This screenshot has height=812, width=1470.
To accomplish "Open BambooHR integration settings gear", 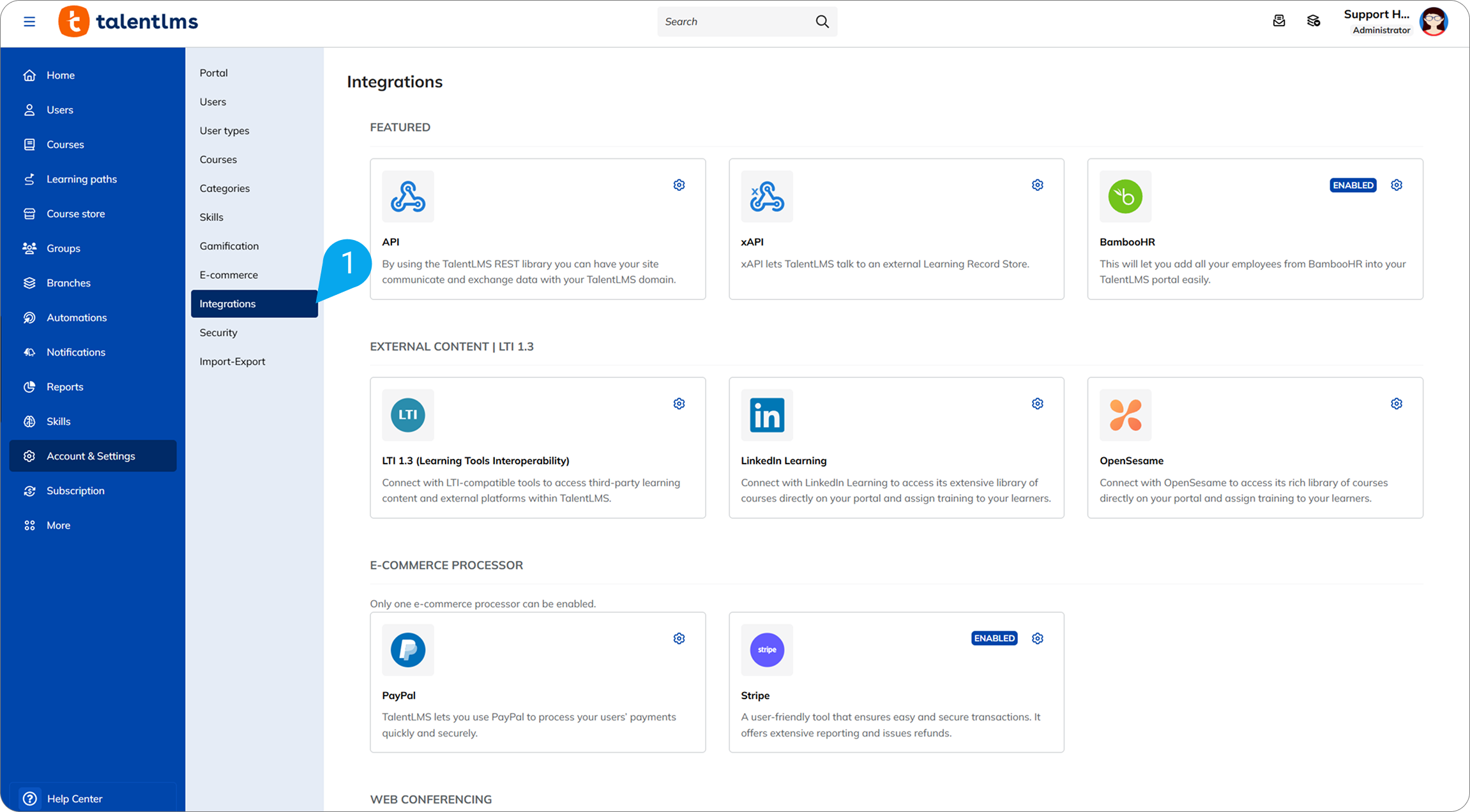I will click(1396, 185).
